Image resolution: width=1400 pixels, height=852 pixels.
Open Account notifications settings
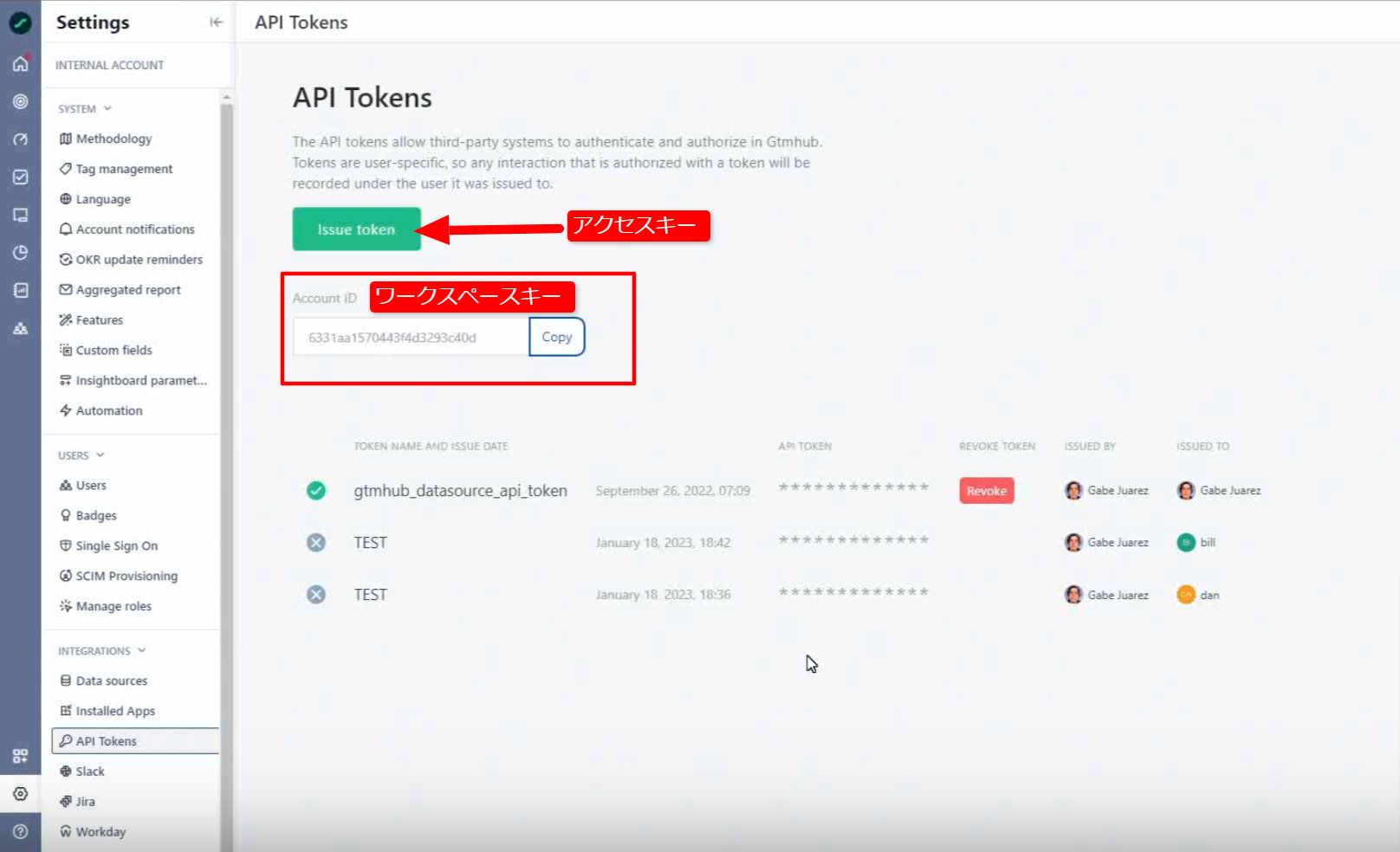127,229
